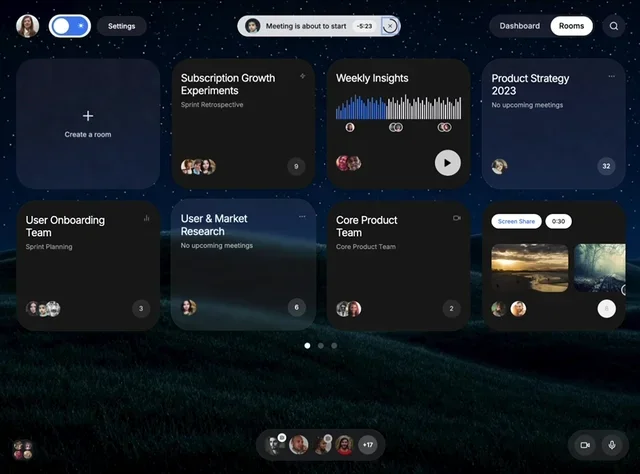Click member count 3 badge
640x474 pixels.
[x=141, y=308]
